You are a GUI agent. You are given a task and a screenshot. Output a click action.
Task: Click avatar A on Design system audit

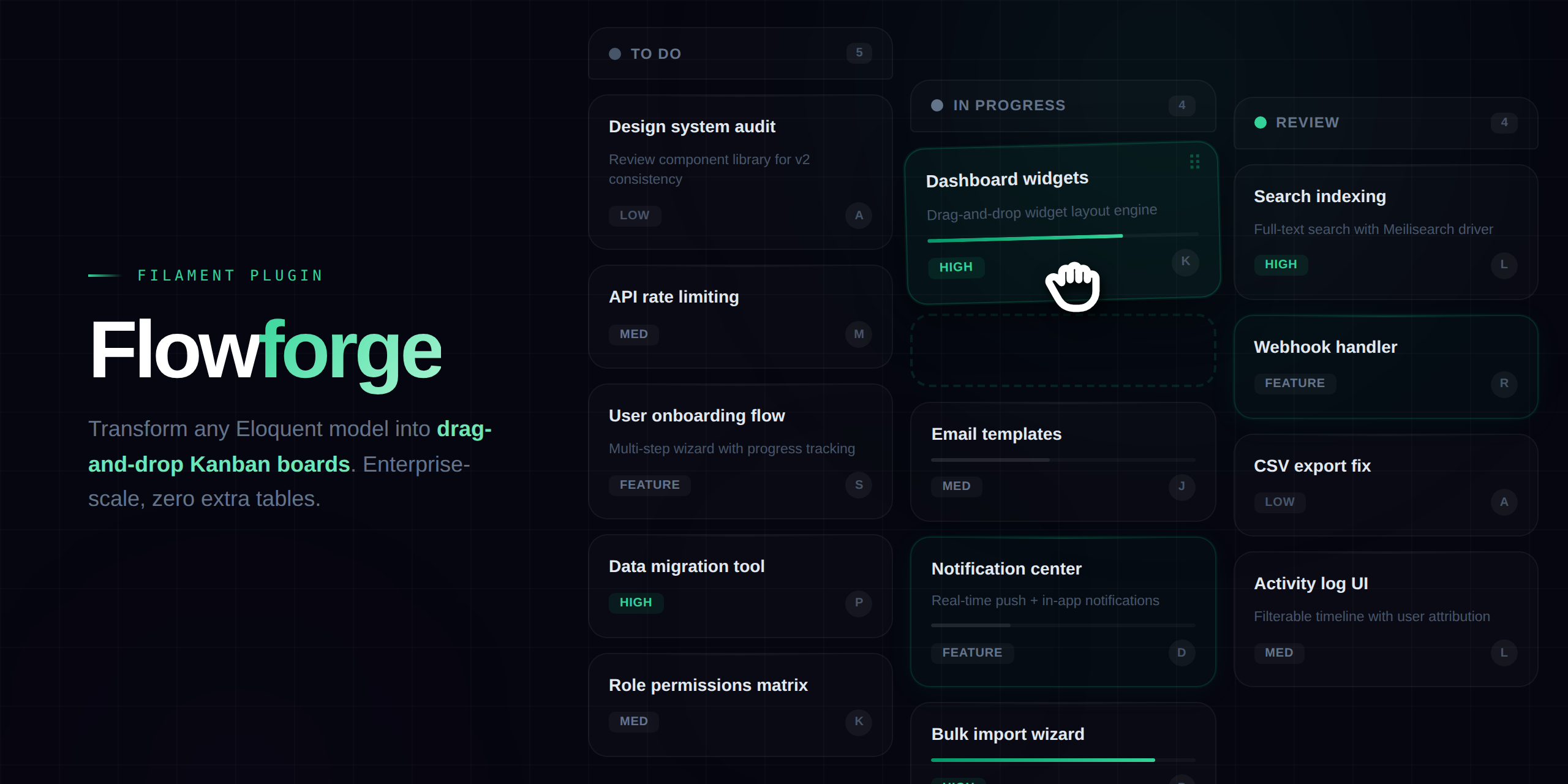[x=859, y=216]
